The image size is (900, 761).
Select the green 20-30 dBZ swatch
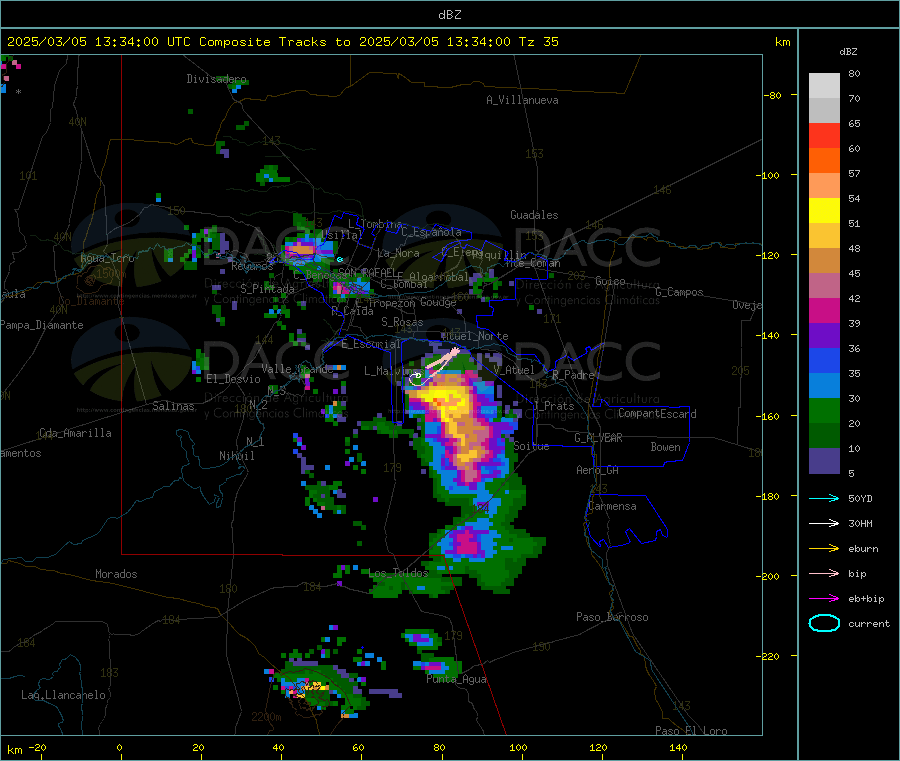pyautogui.click(x=824, y=410)
